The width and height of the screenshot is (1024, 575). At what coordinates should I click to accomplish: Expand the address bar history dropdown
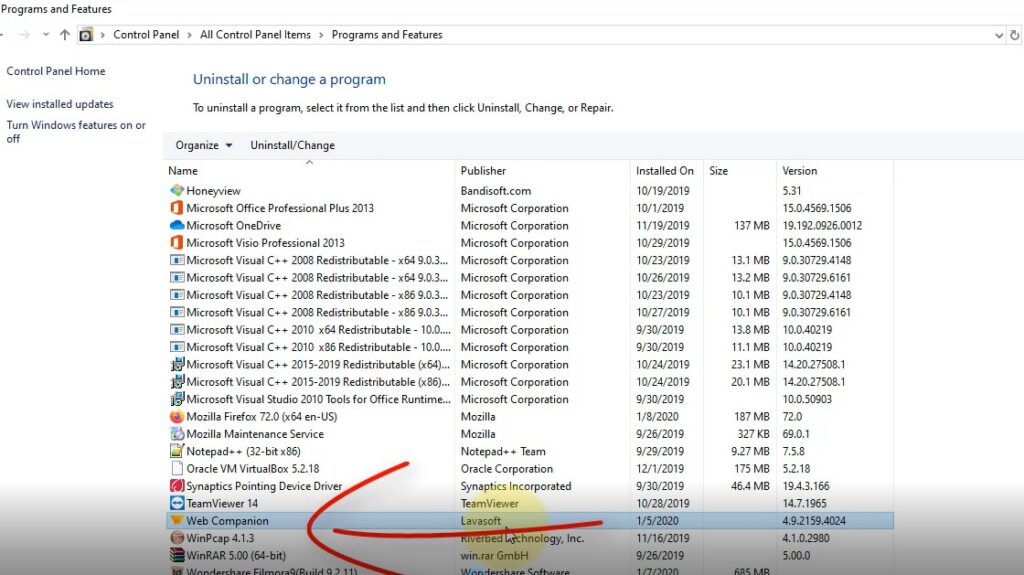click(x=999, y=35)
